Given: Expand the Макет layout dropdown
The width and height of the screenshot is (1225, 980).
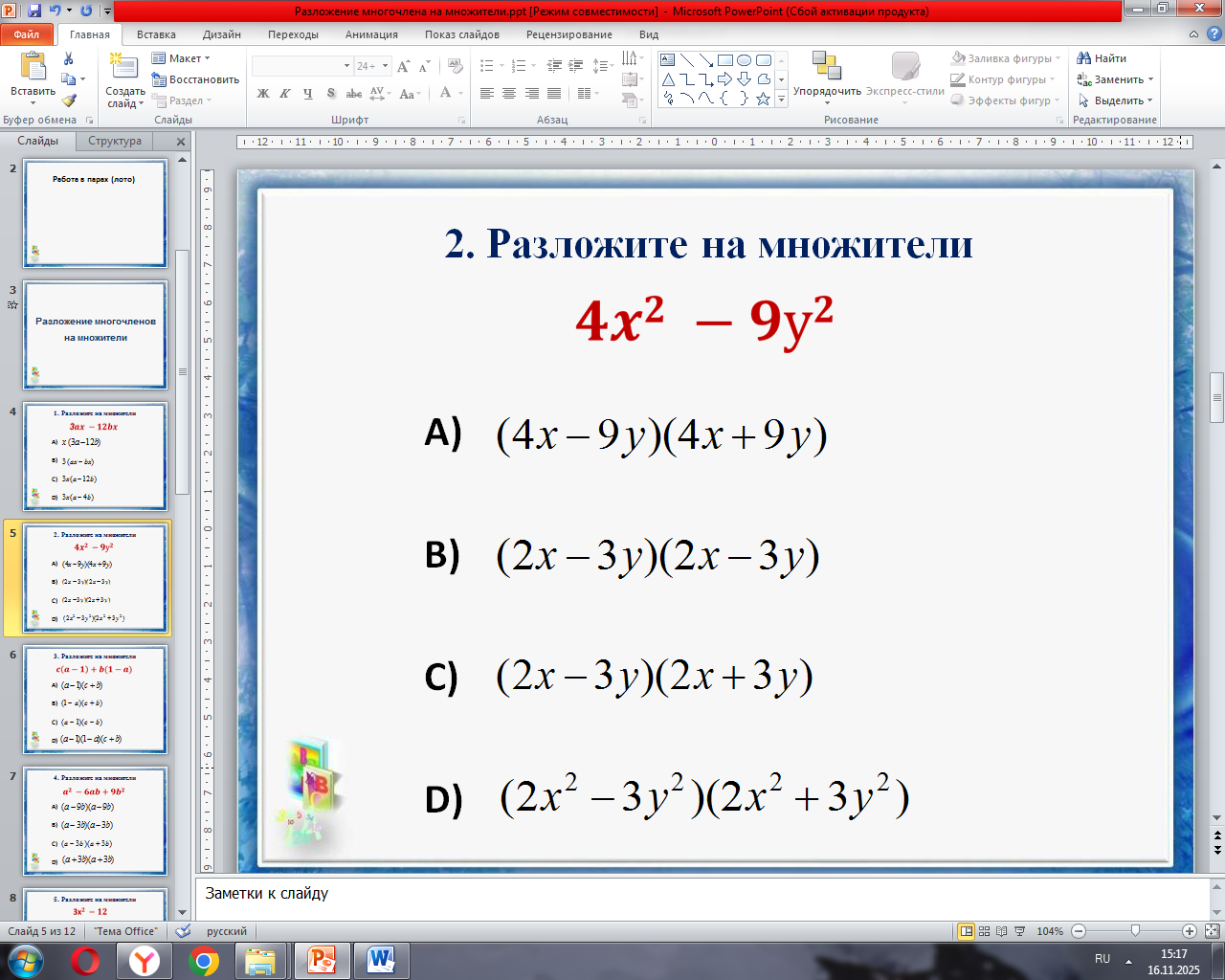Looking at the screenshot, I should [x=182, y=58].
